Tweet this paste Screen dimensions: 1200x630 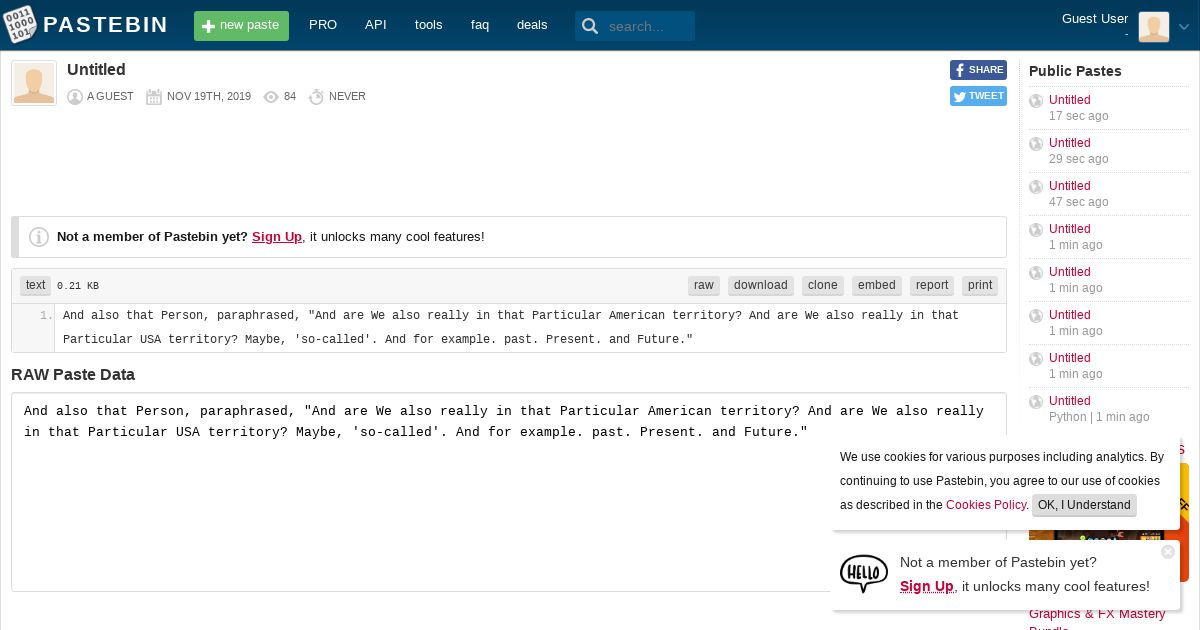click(978, 96)
